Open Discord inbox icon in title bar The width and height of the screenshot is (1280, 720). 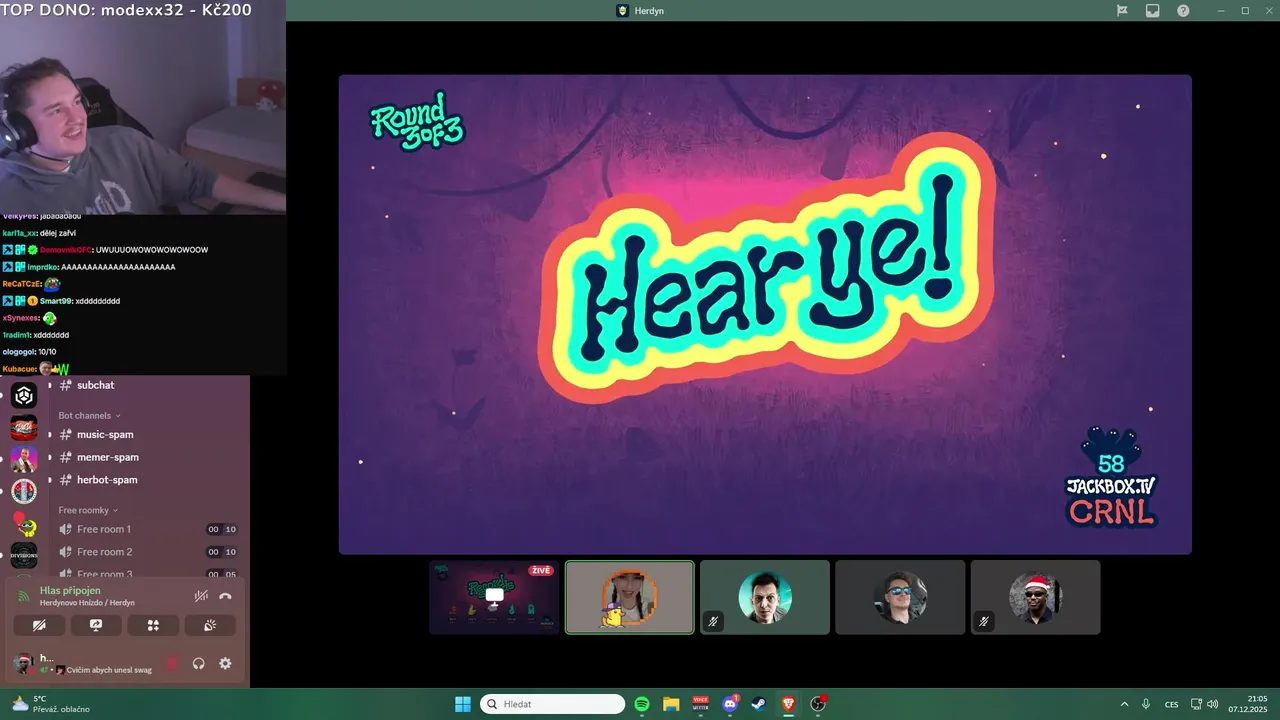tap(1152, 10)
